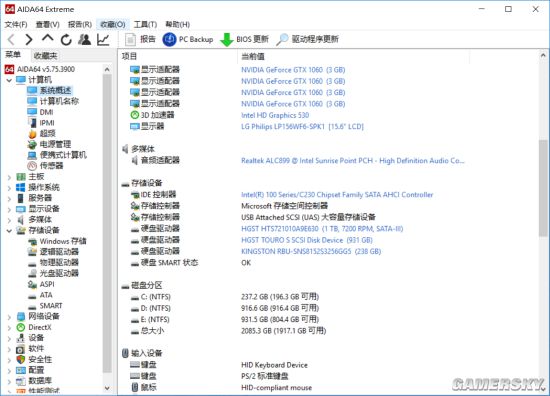Open the 报告(R) menu

pyautogui.click(x=80, y=24)
